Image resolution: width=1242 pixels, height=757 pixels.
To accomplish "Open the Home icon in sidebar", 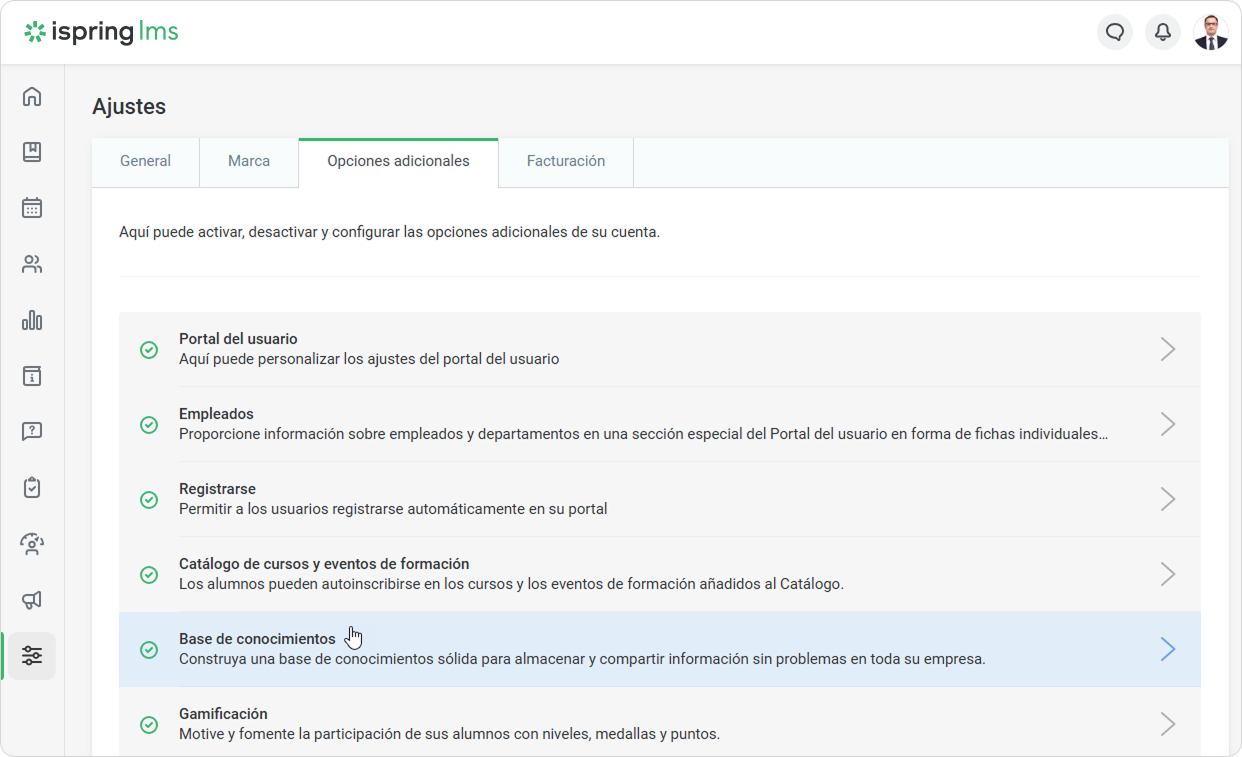I will 32,96.
